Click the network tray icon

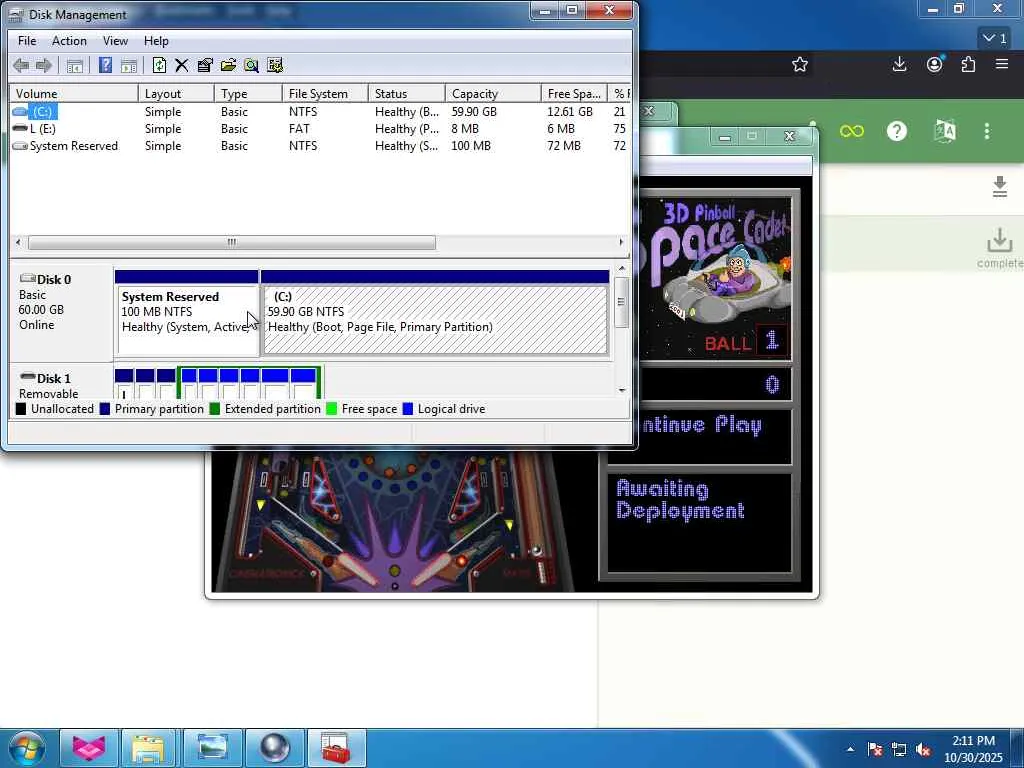click(899, 749)
